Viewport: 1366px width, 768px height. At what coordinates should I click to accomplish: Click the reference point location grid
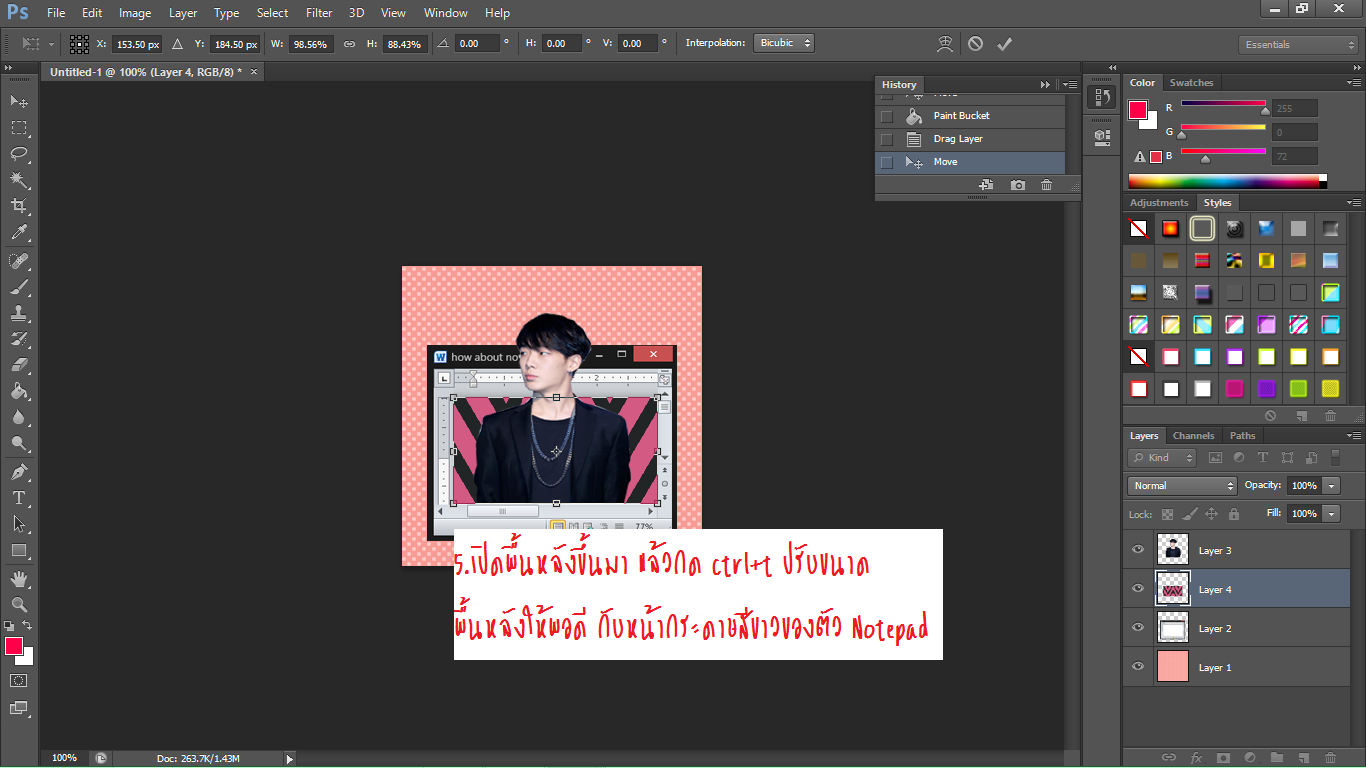79,44
